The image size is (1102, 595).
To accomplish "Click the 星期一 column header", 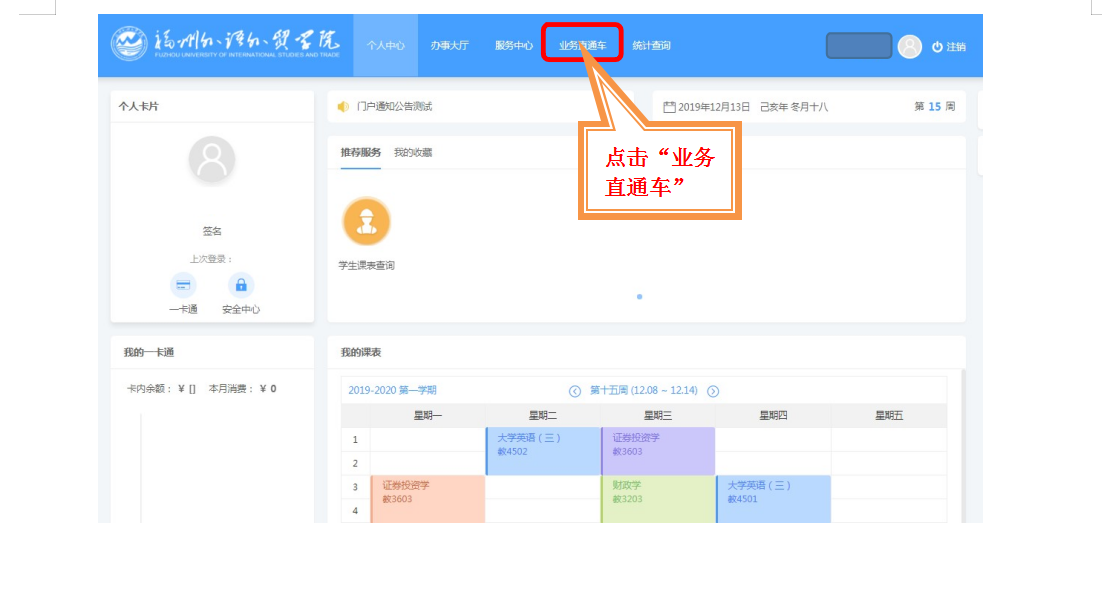I will tap(427, 415).
